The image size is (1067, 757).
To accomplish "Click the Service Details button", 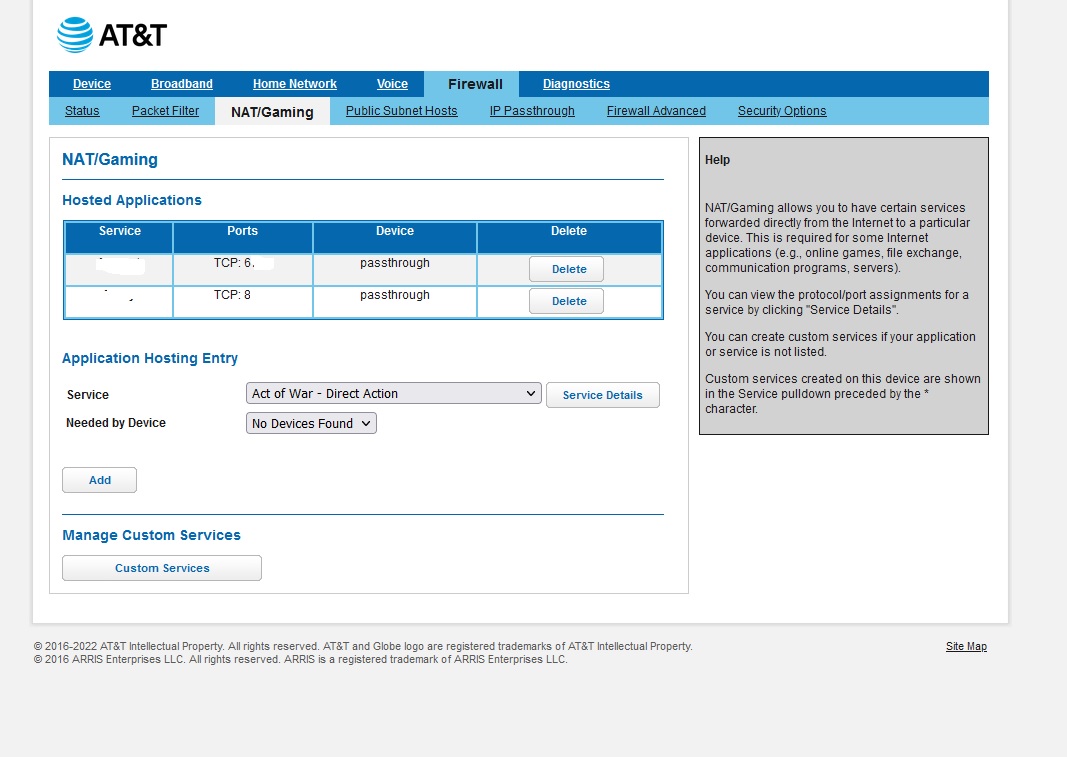I will click(x=602, y=394).
